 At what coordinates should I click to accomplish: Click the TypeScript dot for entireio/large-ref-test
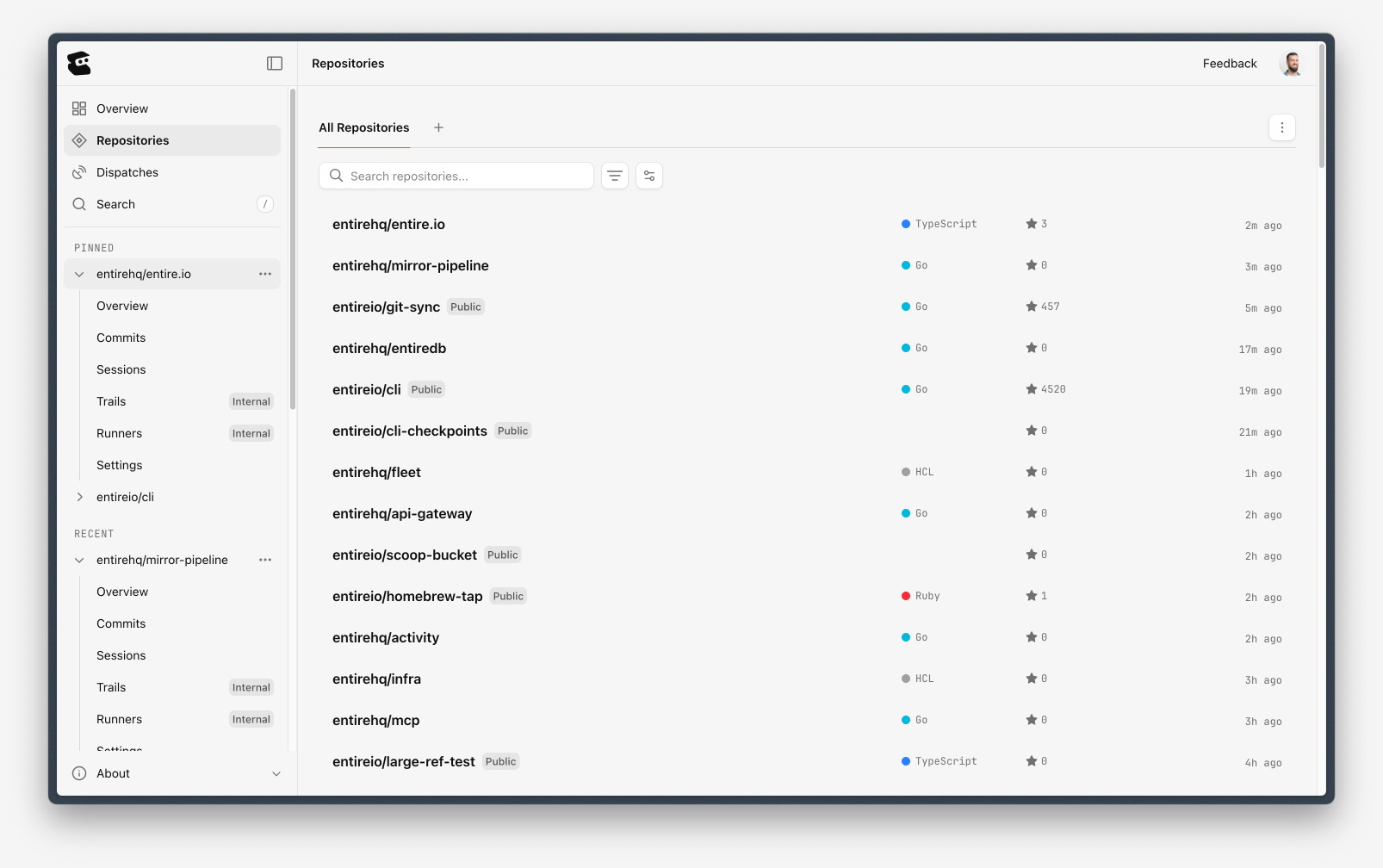906,761
